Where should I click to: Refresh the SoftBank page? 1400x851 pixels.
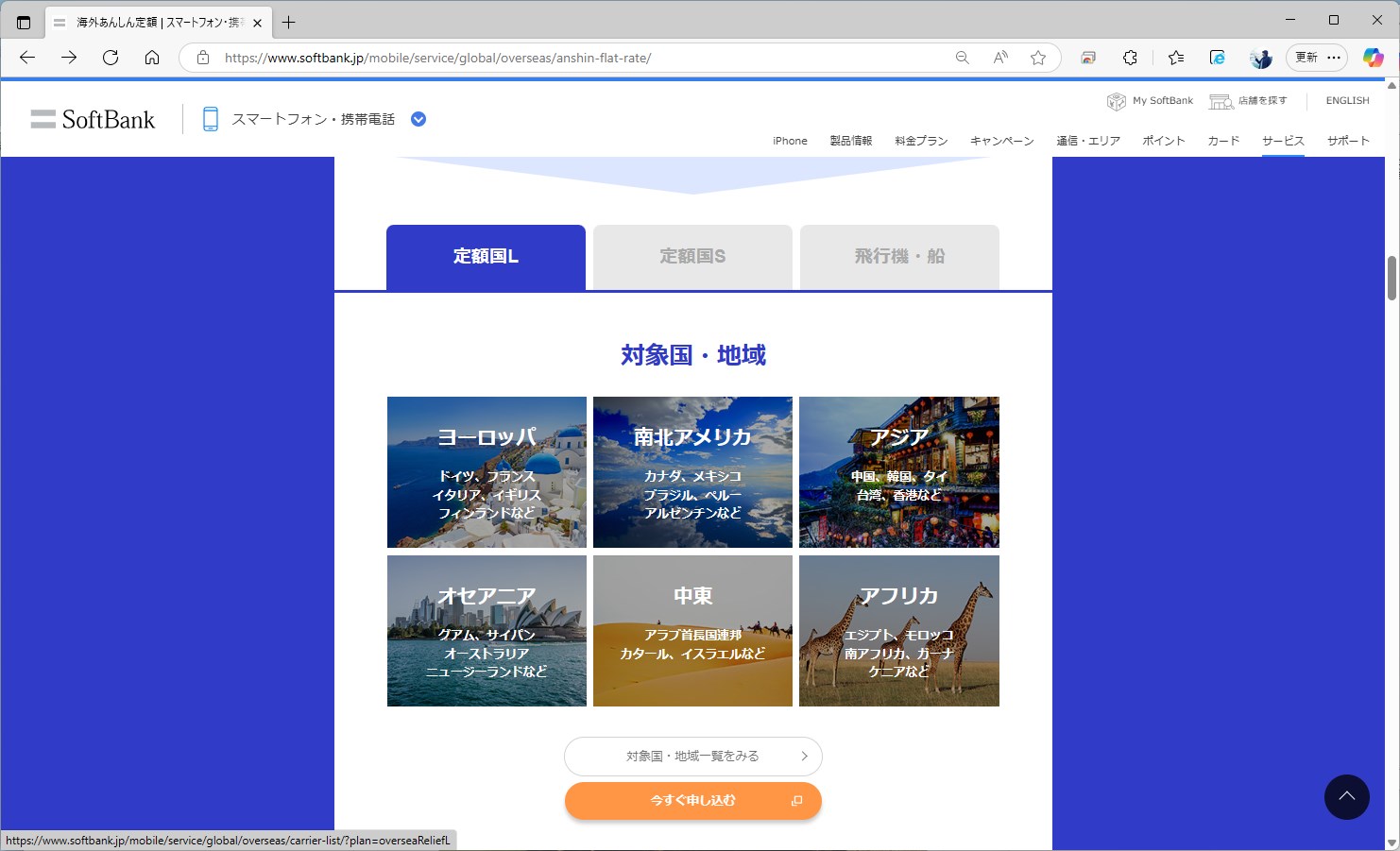point(111,57)
